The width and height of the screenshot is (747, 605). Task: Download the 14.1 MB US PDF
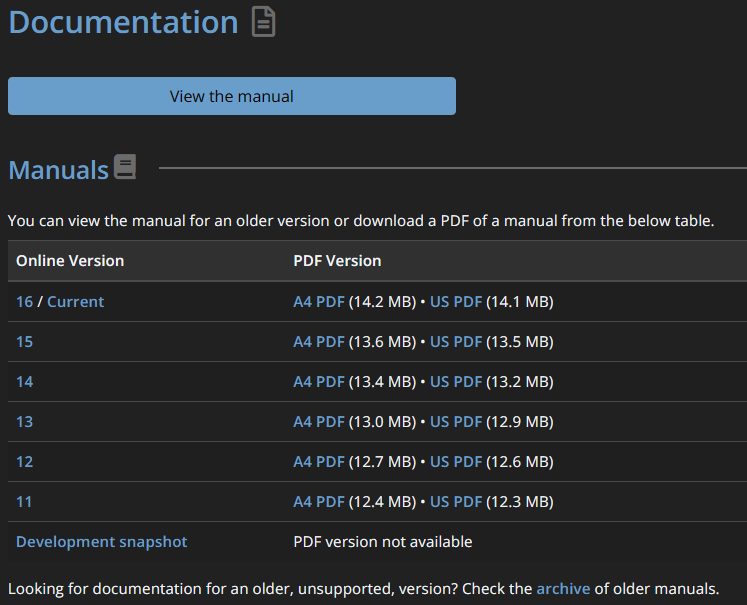[456, 301]
